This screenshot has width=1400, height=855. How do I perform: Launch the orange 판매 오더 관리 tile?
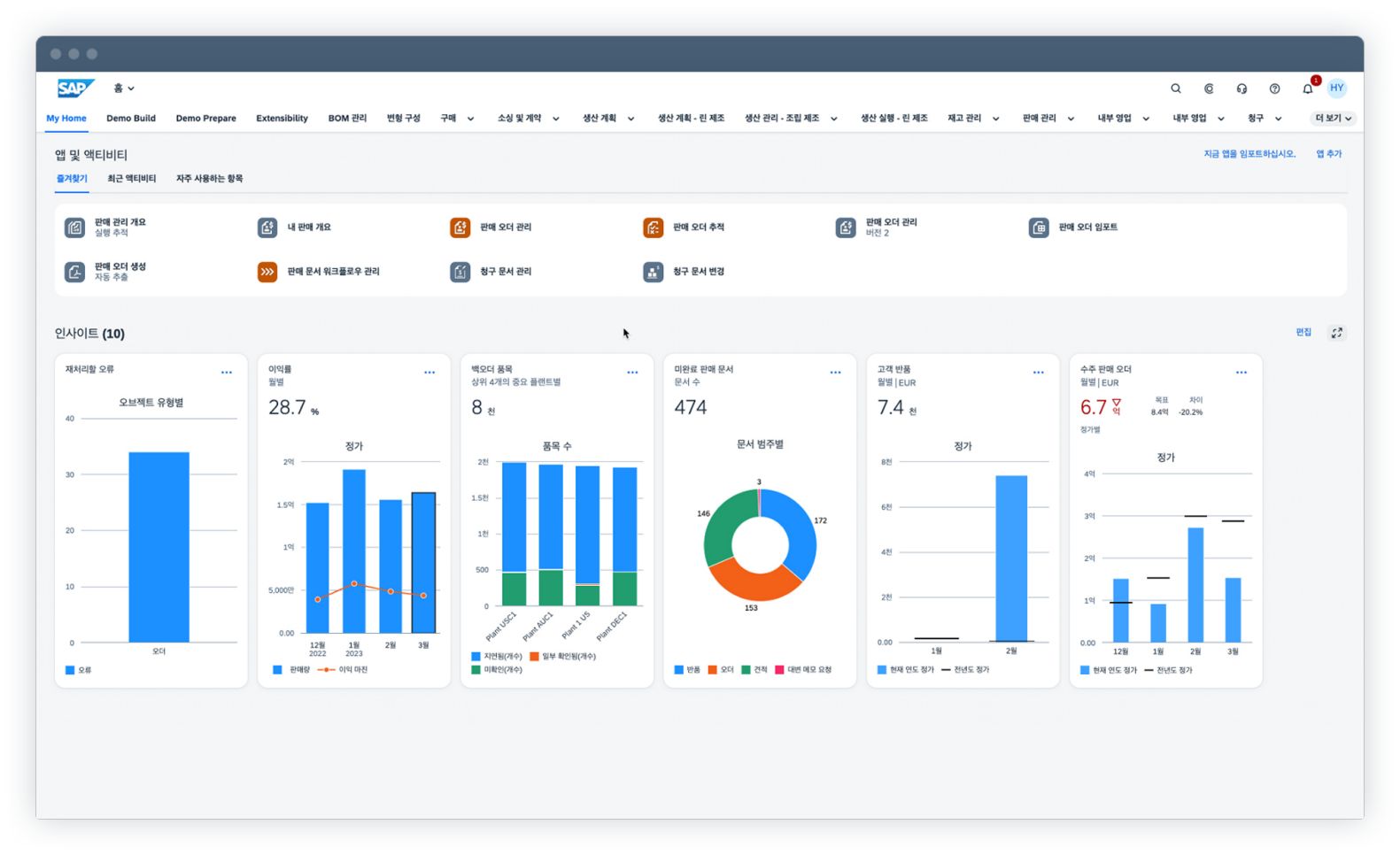pos(491,227)
